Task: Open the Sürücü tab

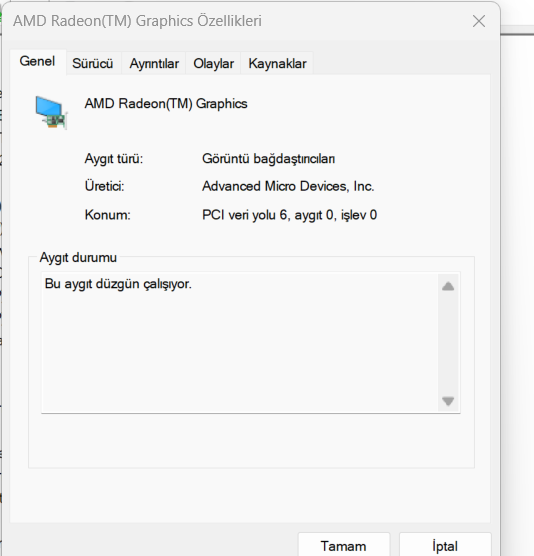Action: click(93, 64)
